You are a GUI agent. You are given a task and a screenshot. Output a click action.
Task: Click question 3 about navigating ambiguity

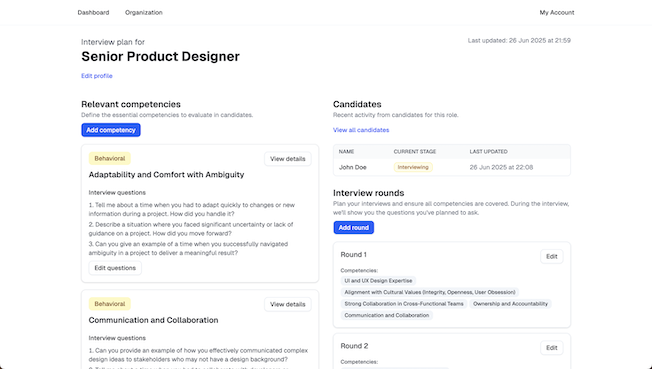[188, 248]
